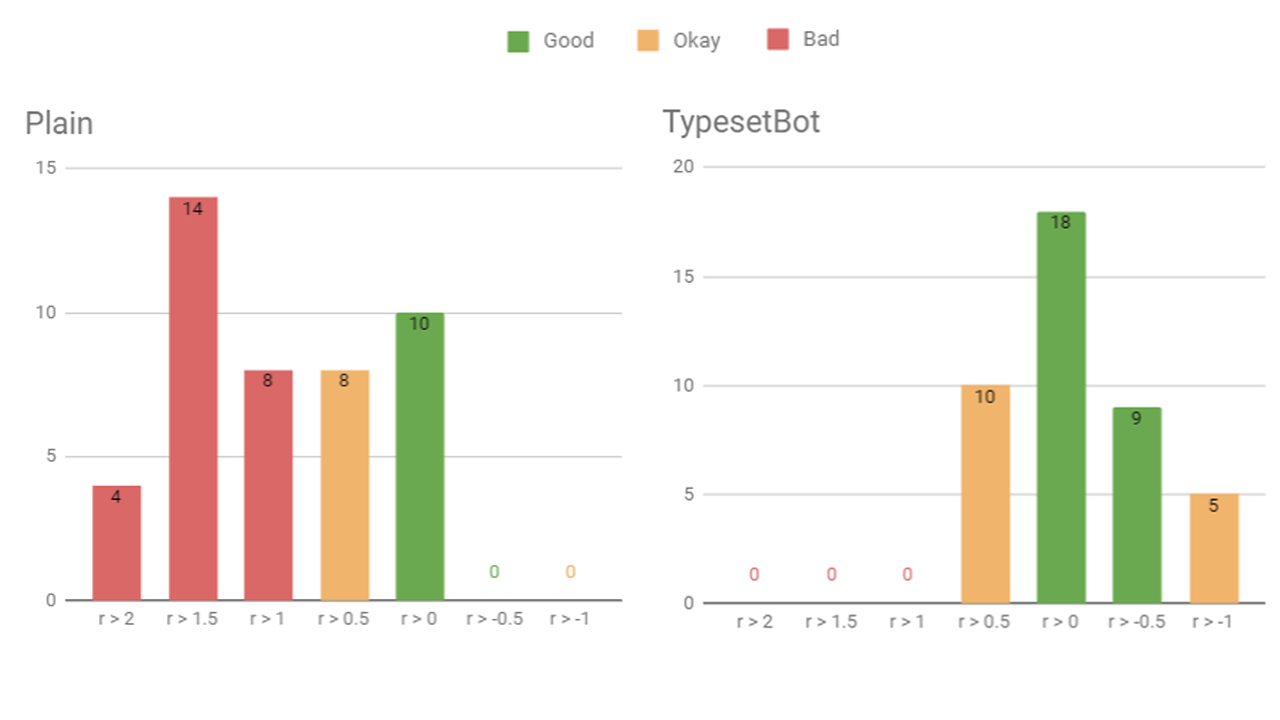Click the r > 1.5 axis label in Plain

point(193,619)
